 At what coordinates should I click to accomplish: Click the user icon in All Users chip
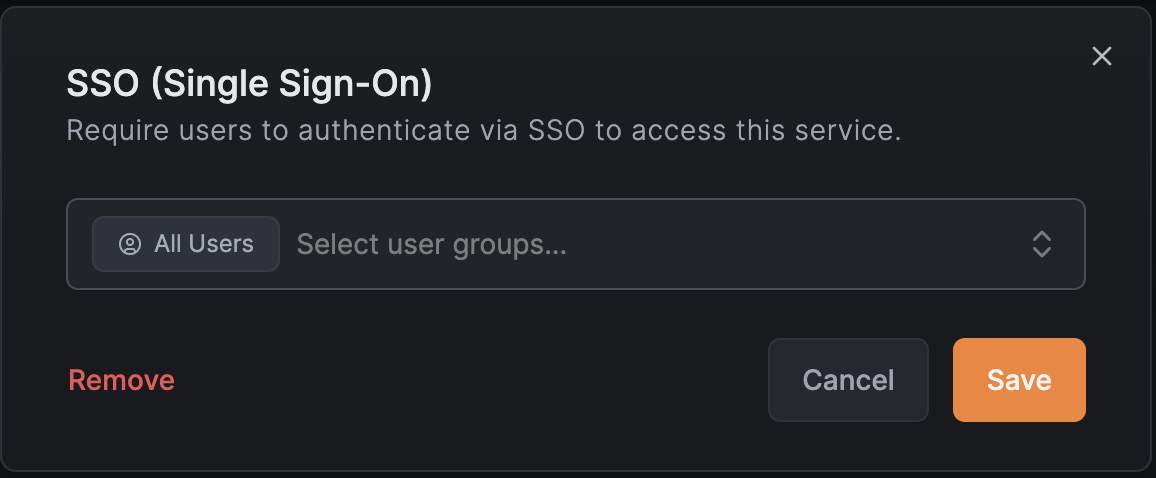[130, 244]
